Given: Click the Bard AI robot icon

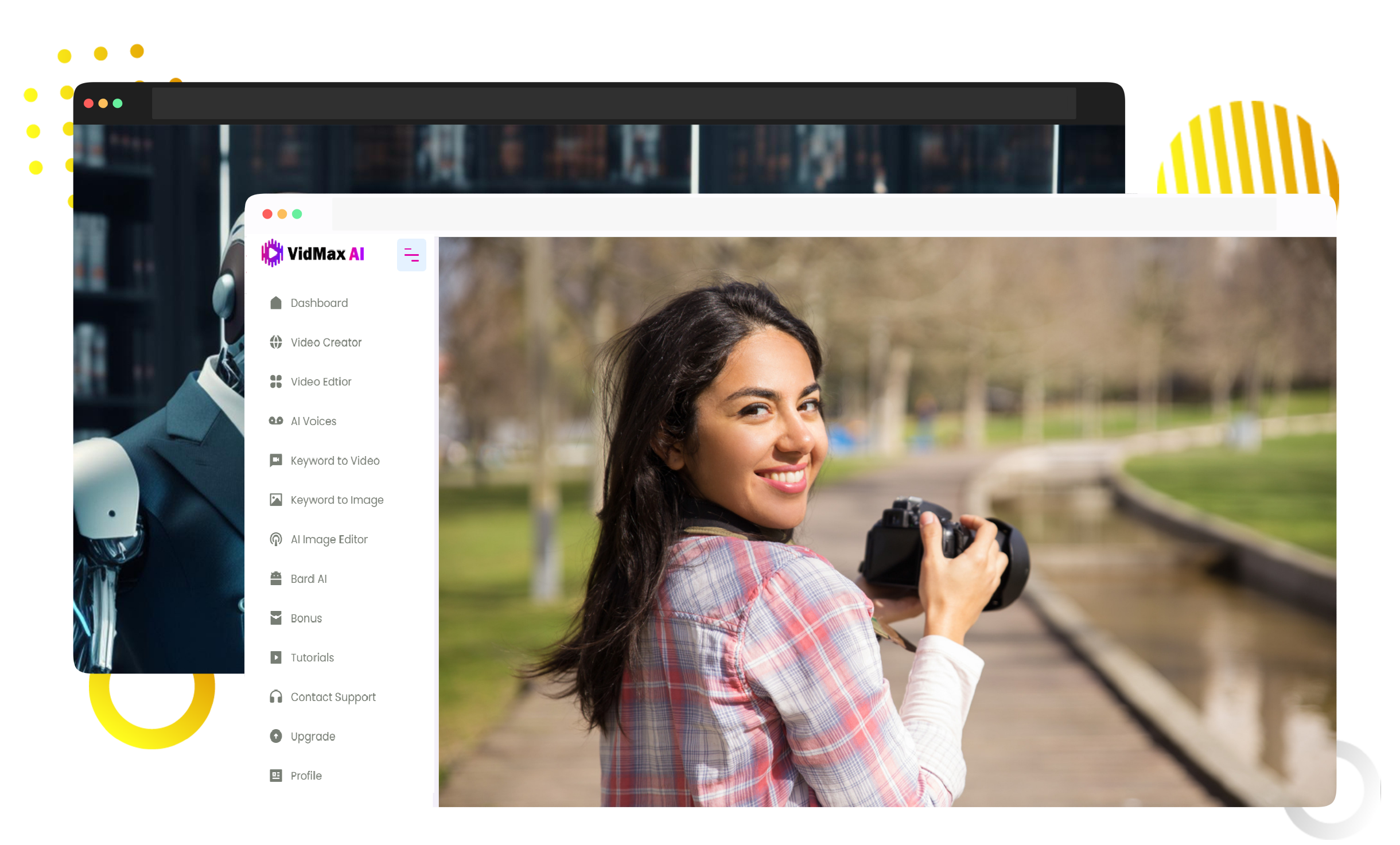Looking at the screenshot, I should click(275, 578).
